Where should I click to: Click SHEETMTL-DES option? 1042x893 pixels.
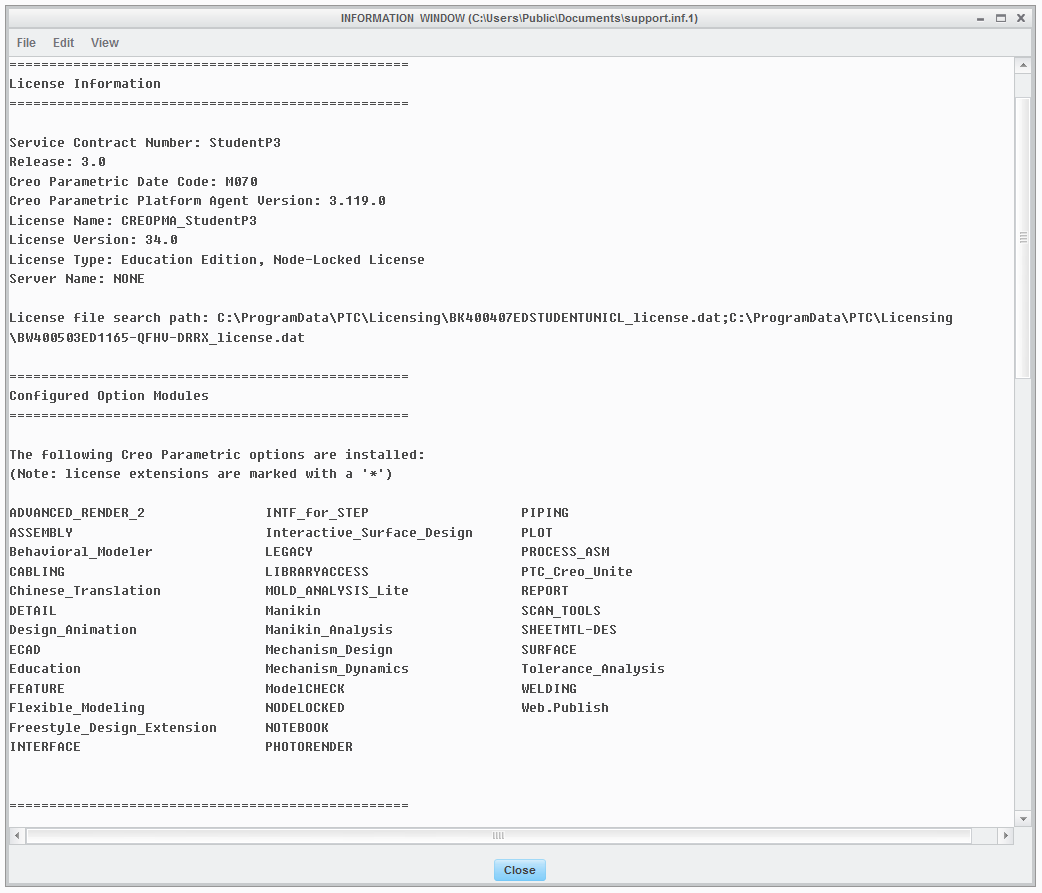569,630
